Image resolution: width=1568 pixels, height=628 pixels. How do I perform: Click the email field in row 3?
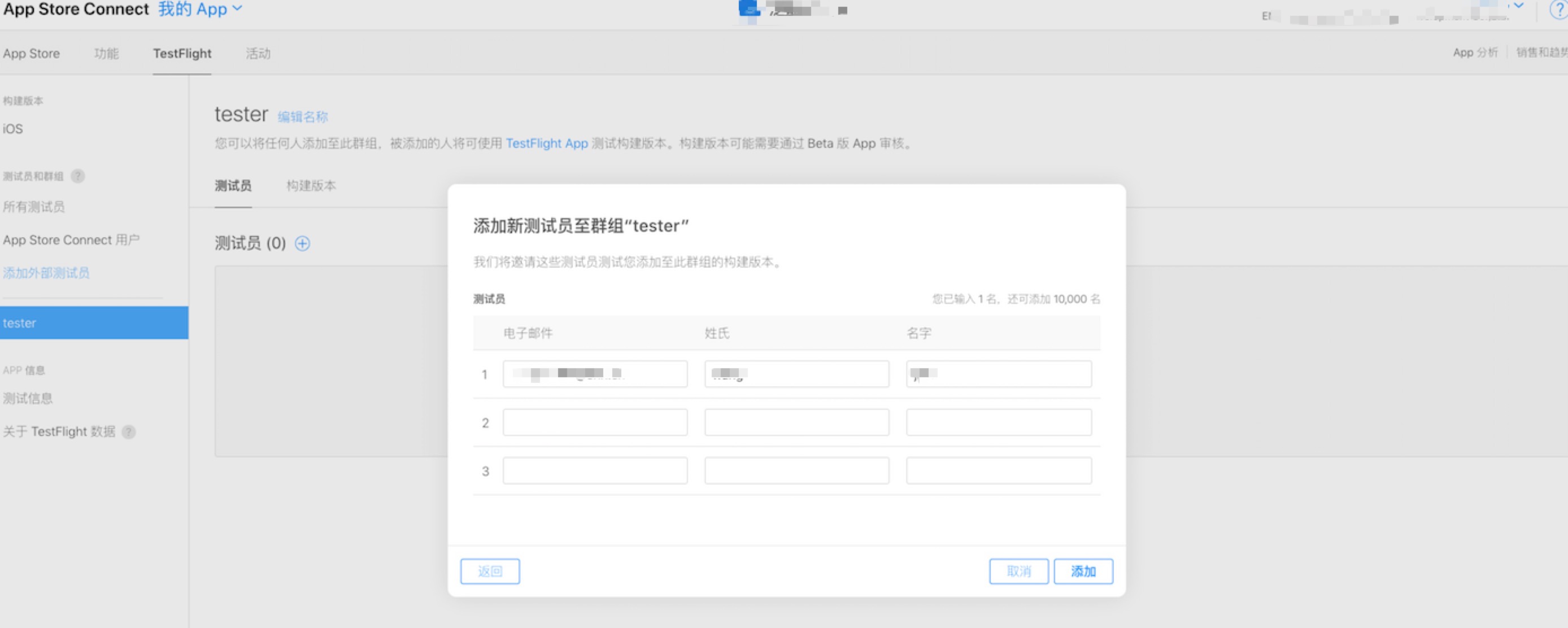pyautogui.click(x=595, y=470)
